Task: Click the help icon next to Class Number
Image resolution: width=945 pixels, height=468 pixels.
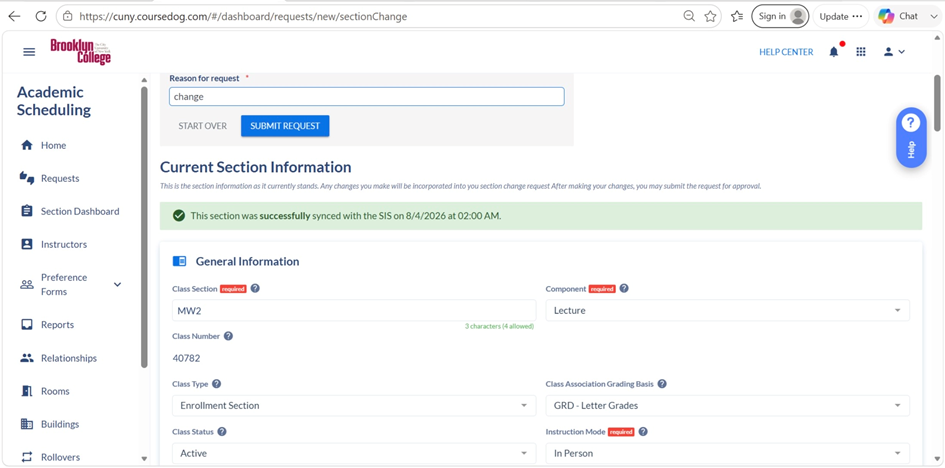Action: [x=228, y=336]
